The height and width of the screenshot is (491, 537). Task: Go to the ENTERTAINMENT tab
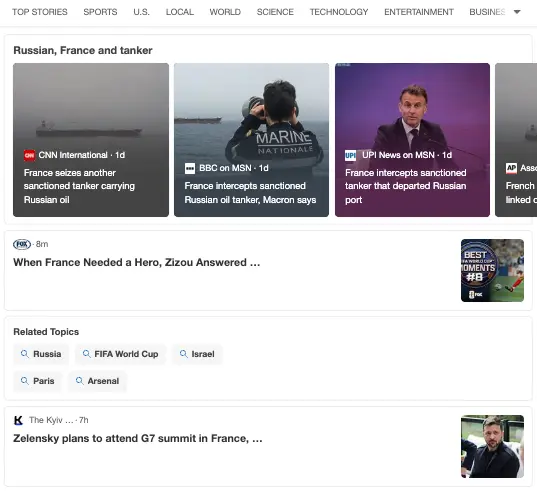click(x=419, y=12)
